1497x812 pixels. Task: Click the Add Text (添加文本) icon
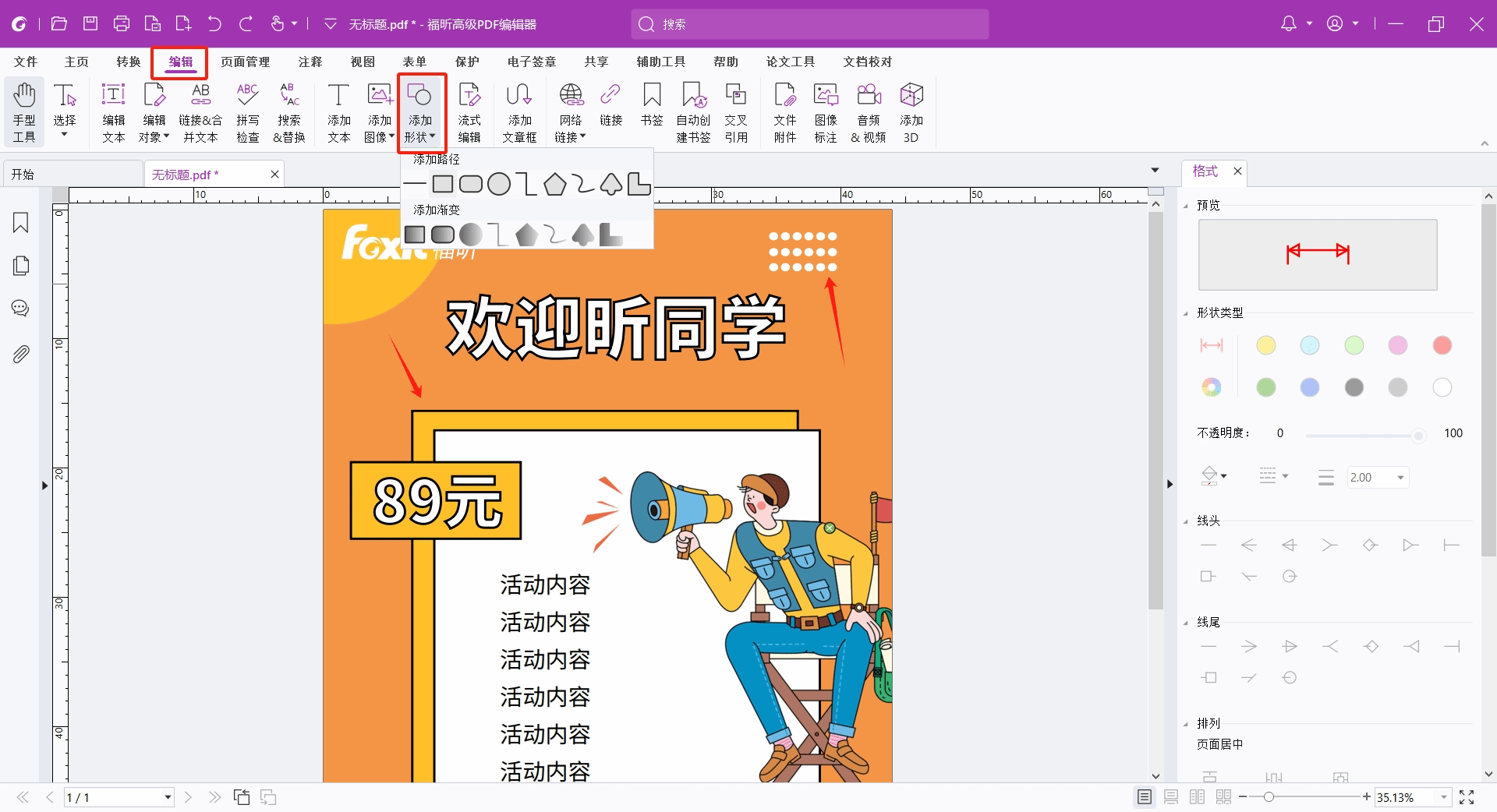tap(338, 112)
